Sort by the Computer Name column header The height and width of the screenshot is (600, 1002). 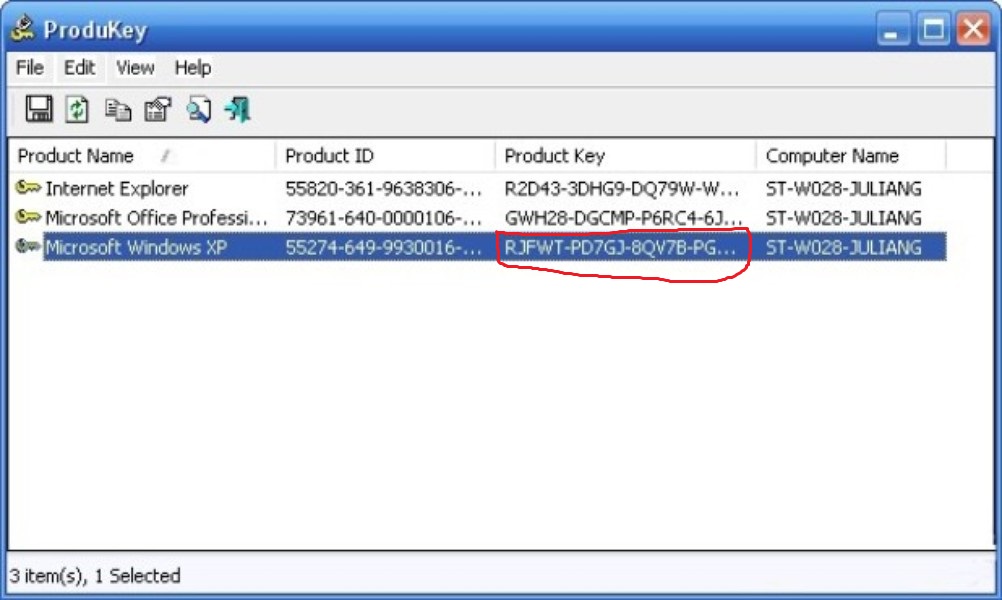pyautogui.click(x=851, y=155)
